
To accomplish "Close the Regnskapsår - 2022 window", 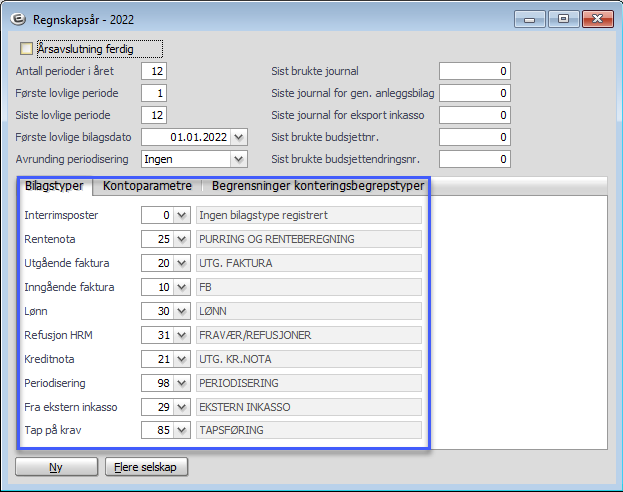I will pyautogui.click(x=598, y=19).
